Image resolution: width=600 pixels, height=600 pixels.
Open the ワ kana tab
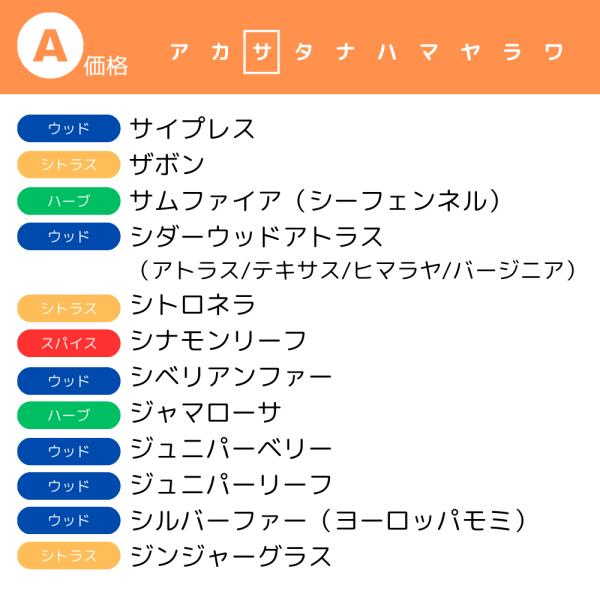(x=553, y=52)
